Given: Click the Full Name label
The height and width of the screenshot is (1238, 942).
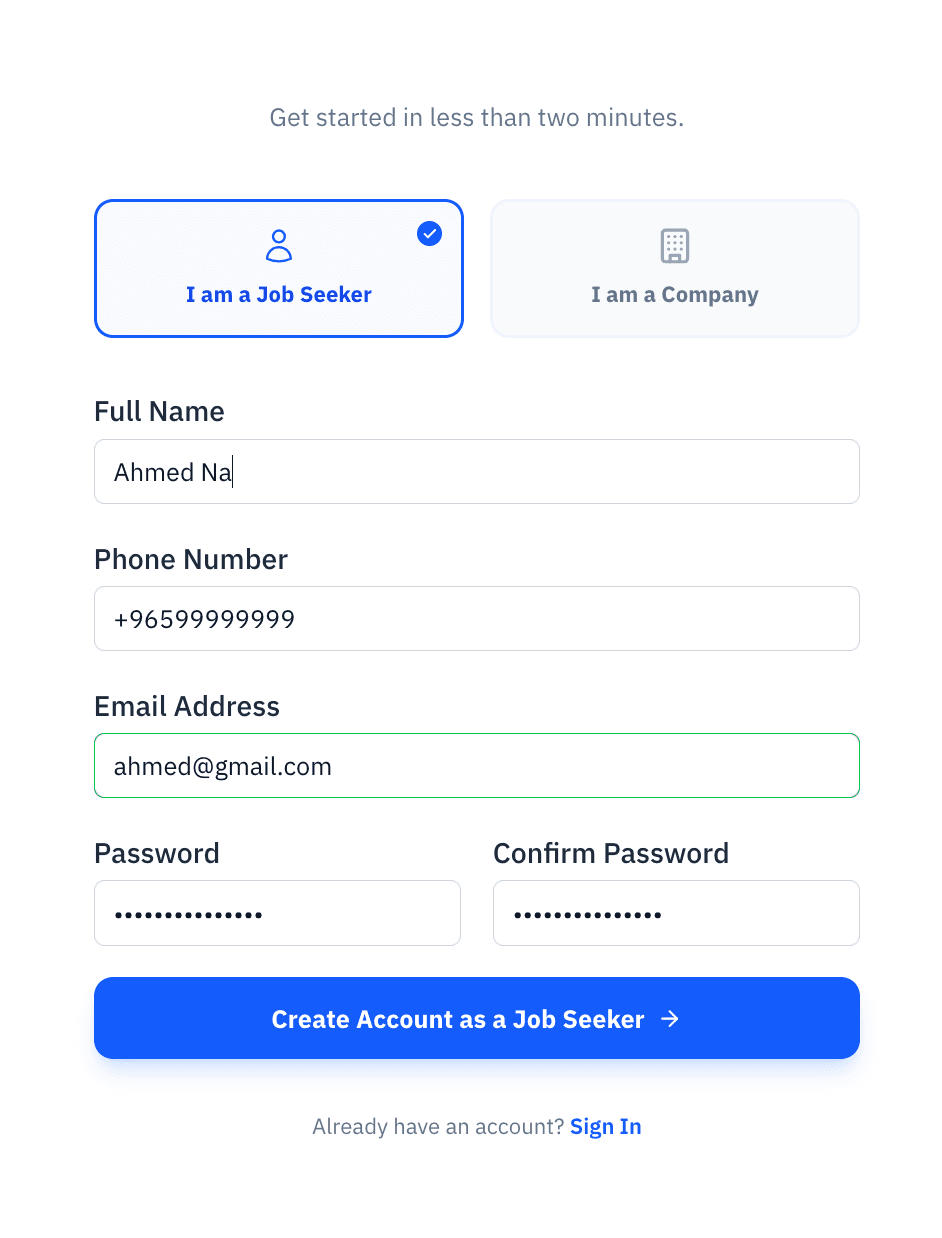Looking at the screenshot, I should click(159, 411).
